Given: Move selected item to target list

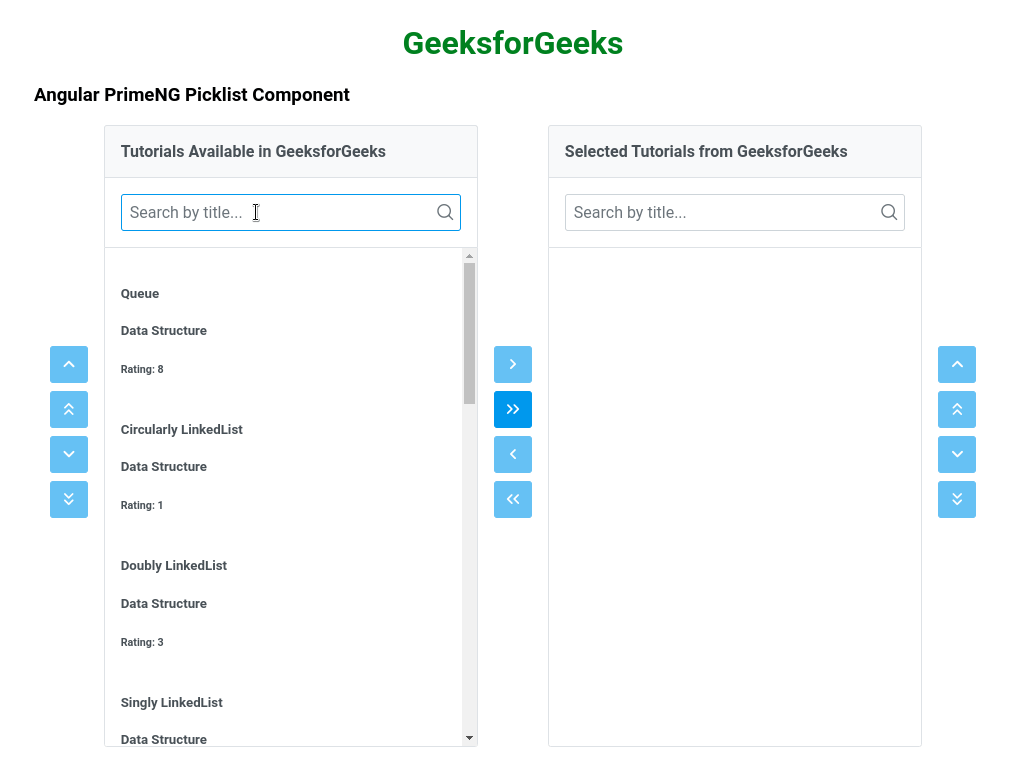Looking at the screenshot, I should tap(513, 364).
